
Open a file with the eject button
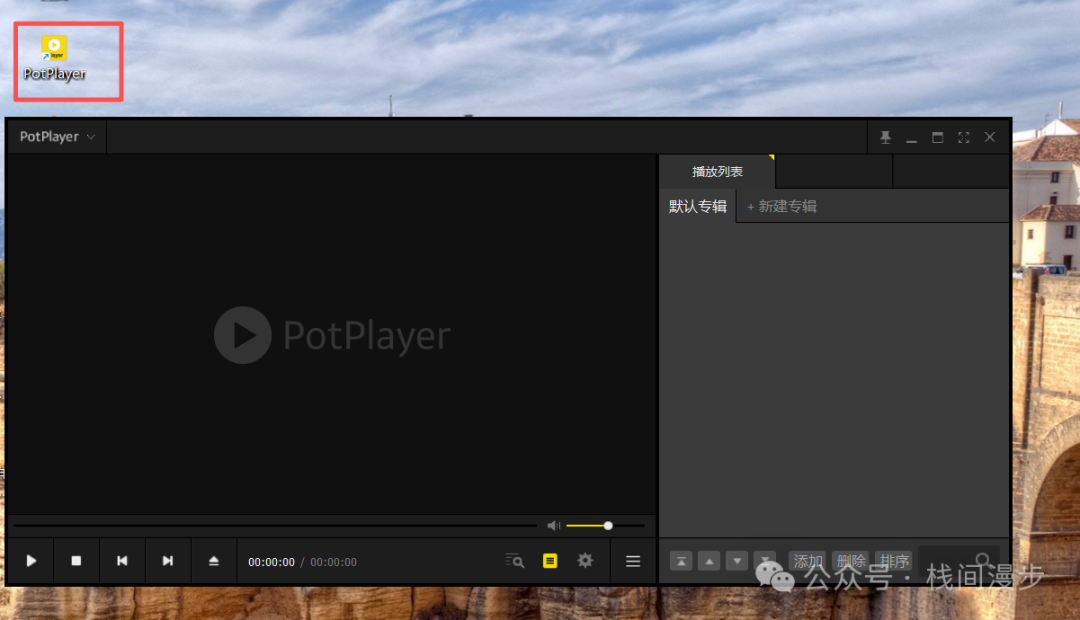point(214,561)
